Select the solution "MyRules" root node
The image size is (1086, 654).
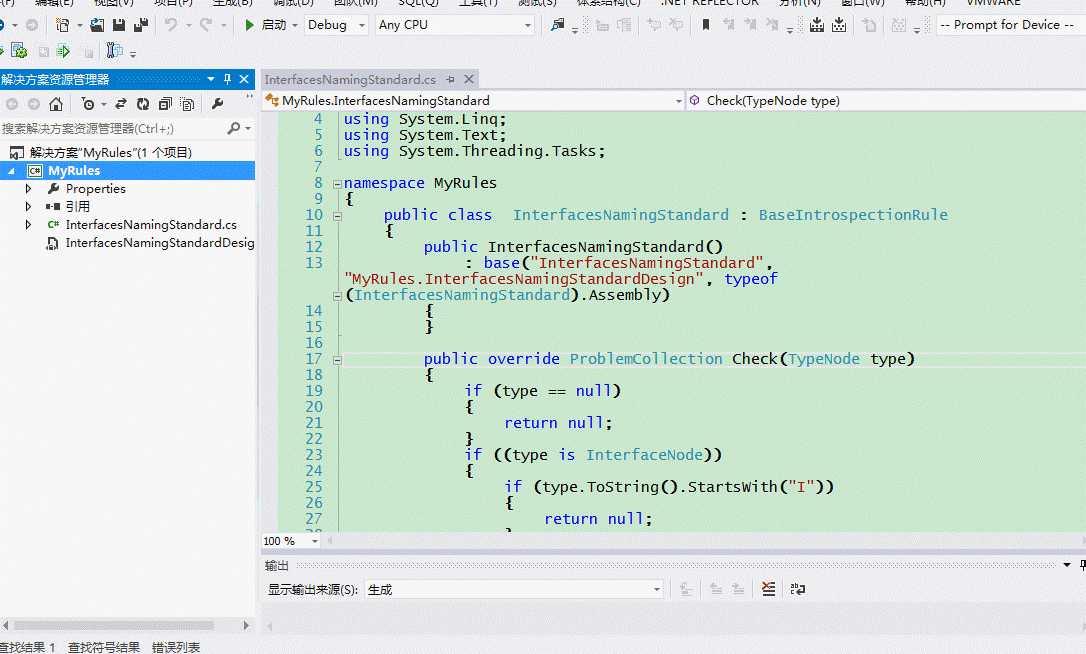point(111,152)
